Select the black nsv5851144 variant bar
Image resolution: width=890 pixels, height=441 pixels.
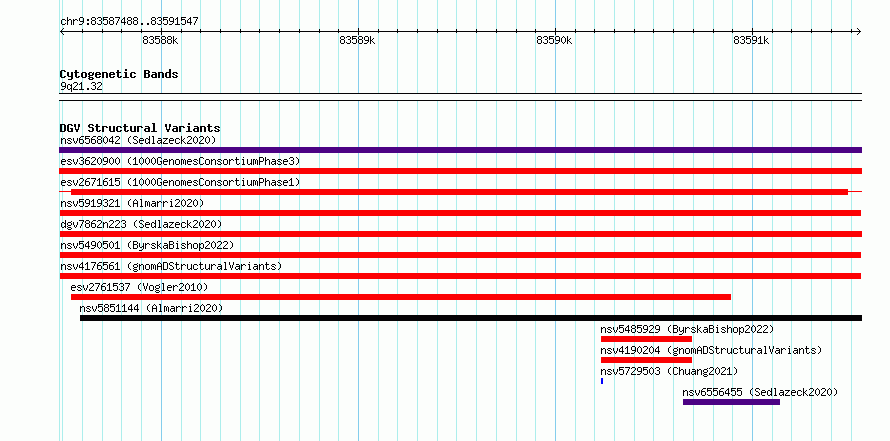click(x=471, y=318)
